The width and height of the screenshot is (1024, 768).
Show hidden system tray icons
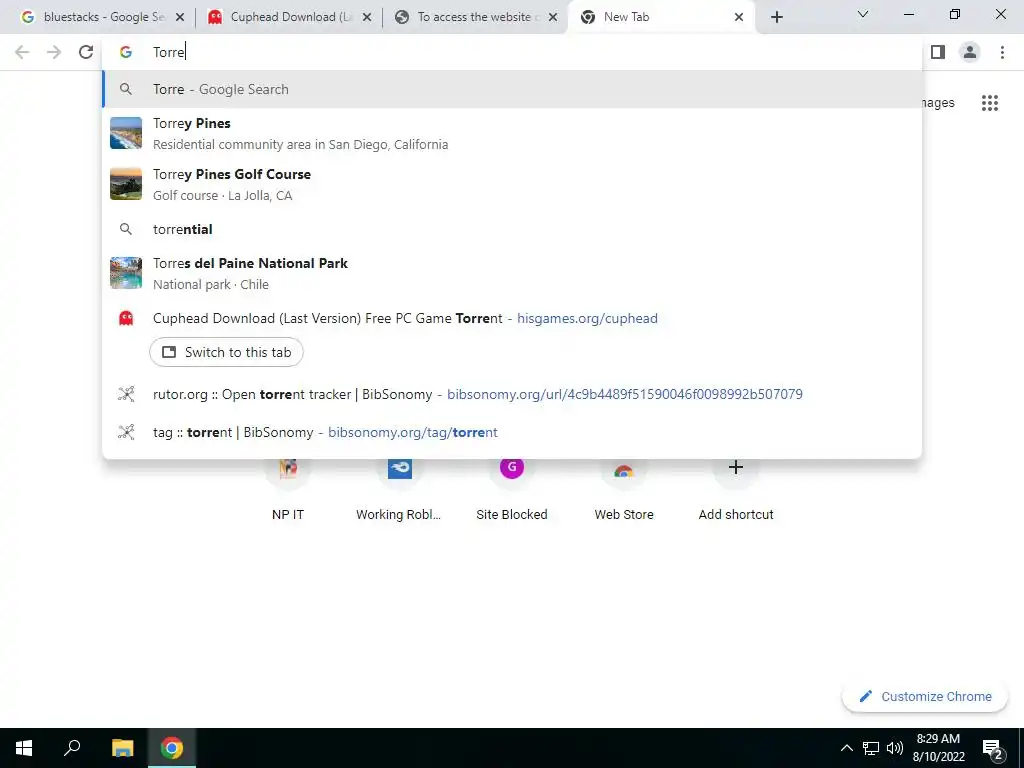(x=846, y=748)
